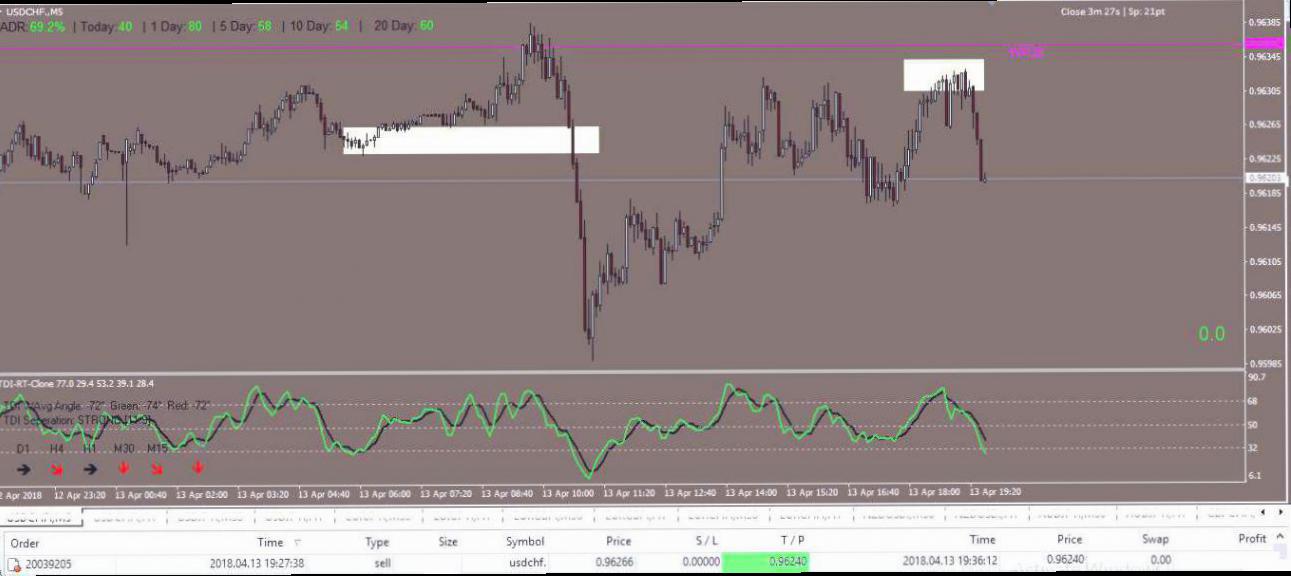Click close time 2018.04.13 19:36:12
The height and width of the screenshot is (576, 1291).
click(949, 562)
